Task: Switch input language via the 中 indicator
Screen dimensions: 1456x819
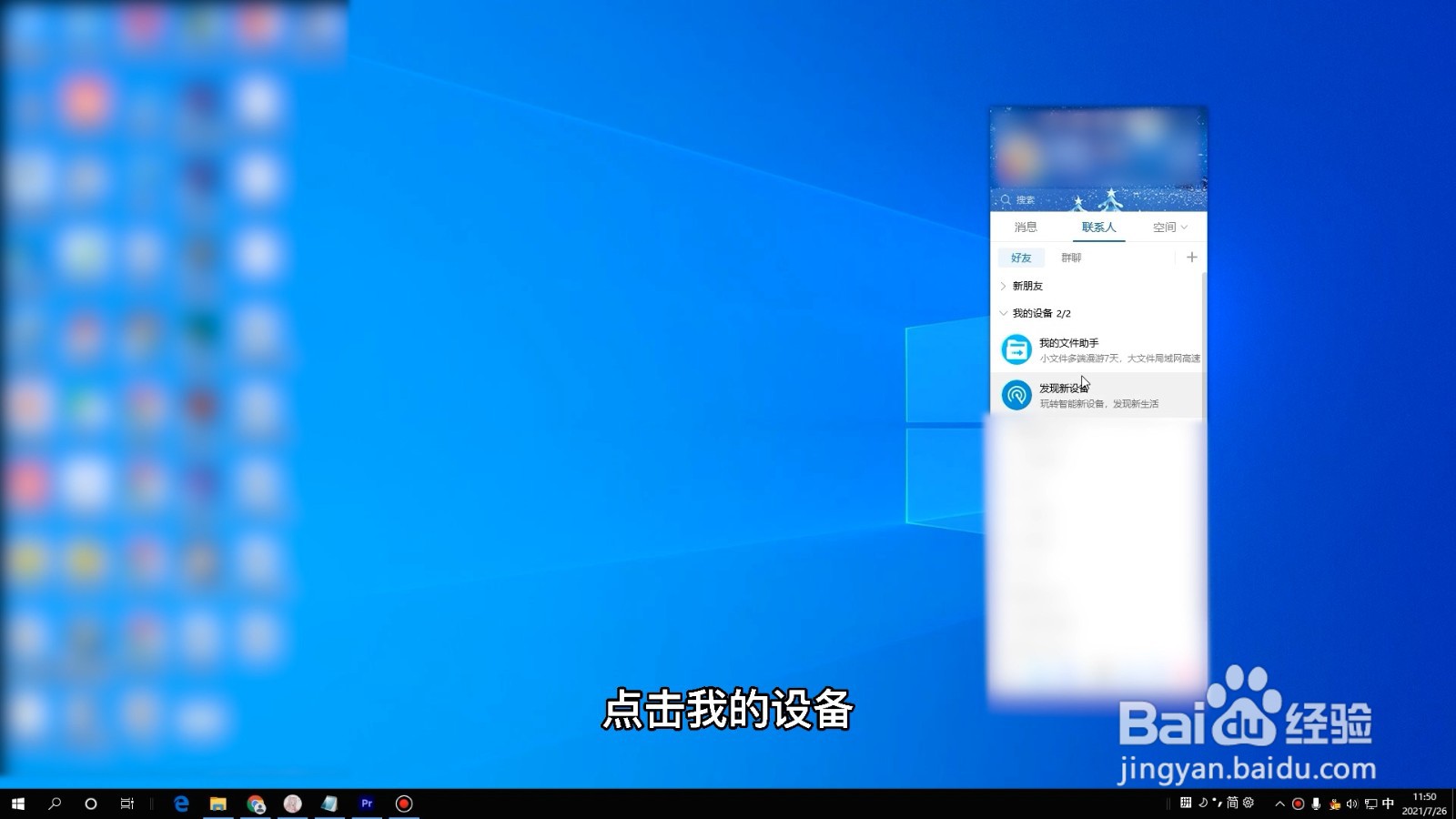Action: point(1387,804)
